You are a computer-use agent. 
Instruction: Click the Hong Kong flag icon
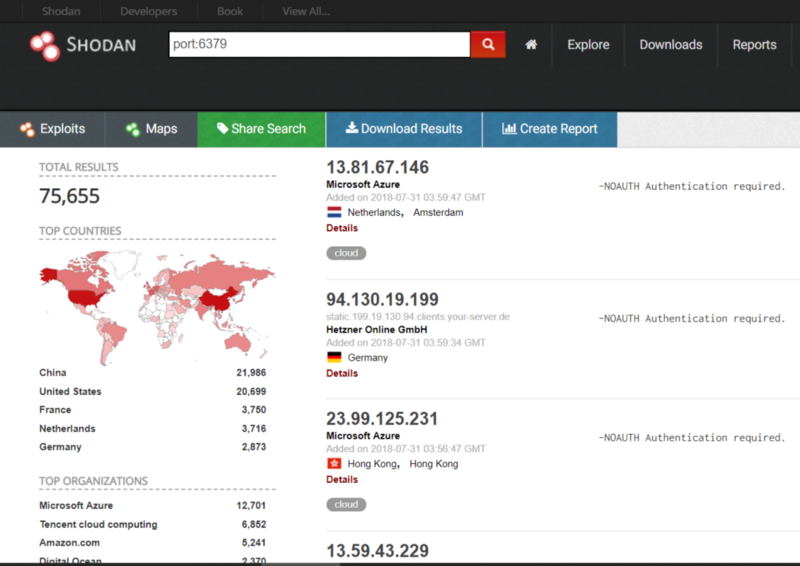pyautogui.click(x=334, y=463)
